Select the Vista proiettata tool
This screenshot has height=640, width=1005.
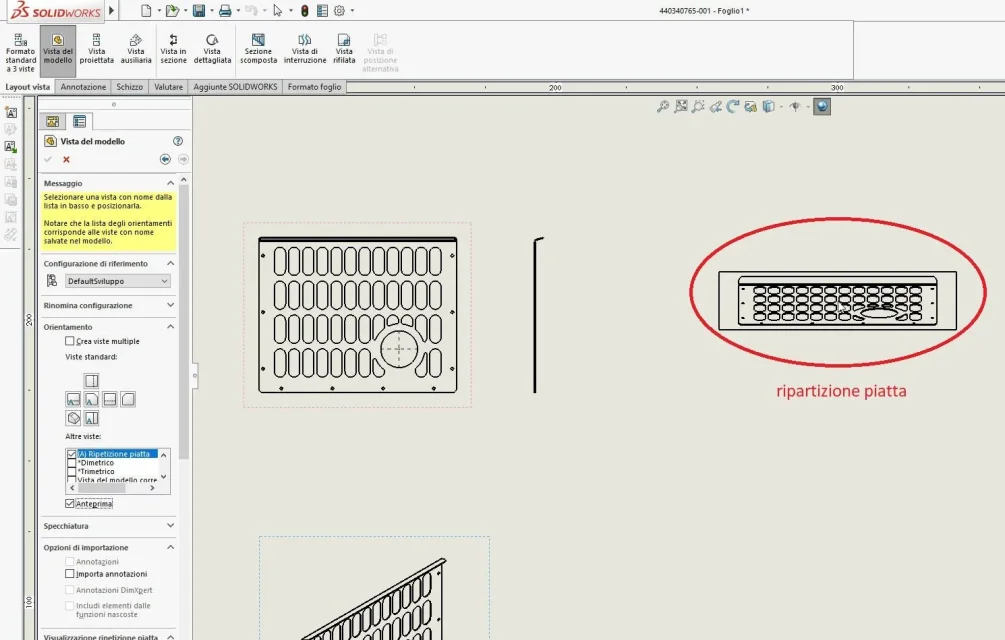tap(96, 49)
